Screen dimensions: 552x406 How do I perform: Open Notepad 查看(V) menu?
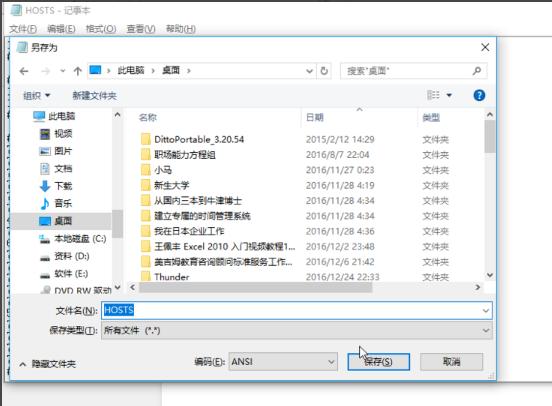[x=141, y=29]
